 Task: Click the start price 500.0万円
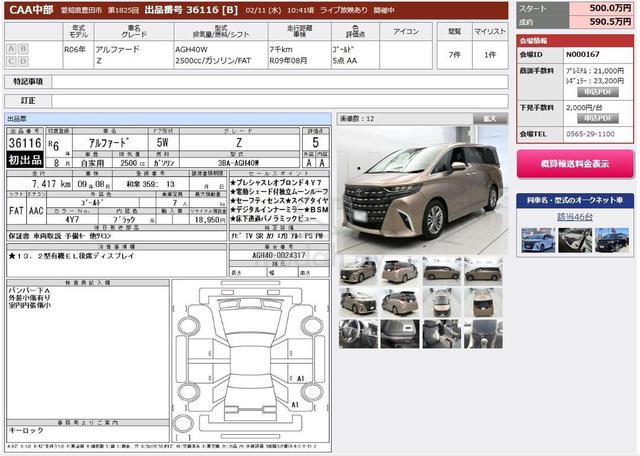pyautogui.click(x=610, y=8)
